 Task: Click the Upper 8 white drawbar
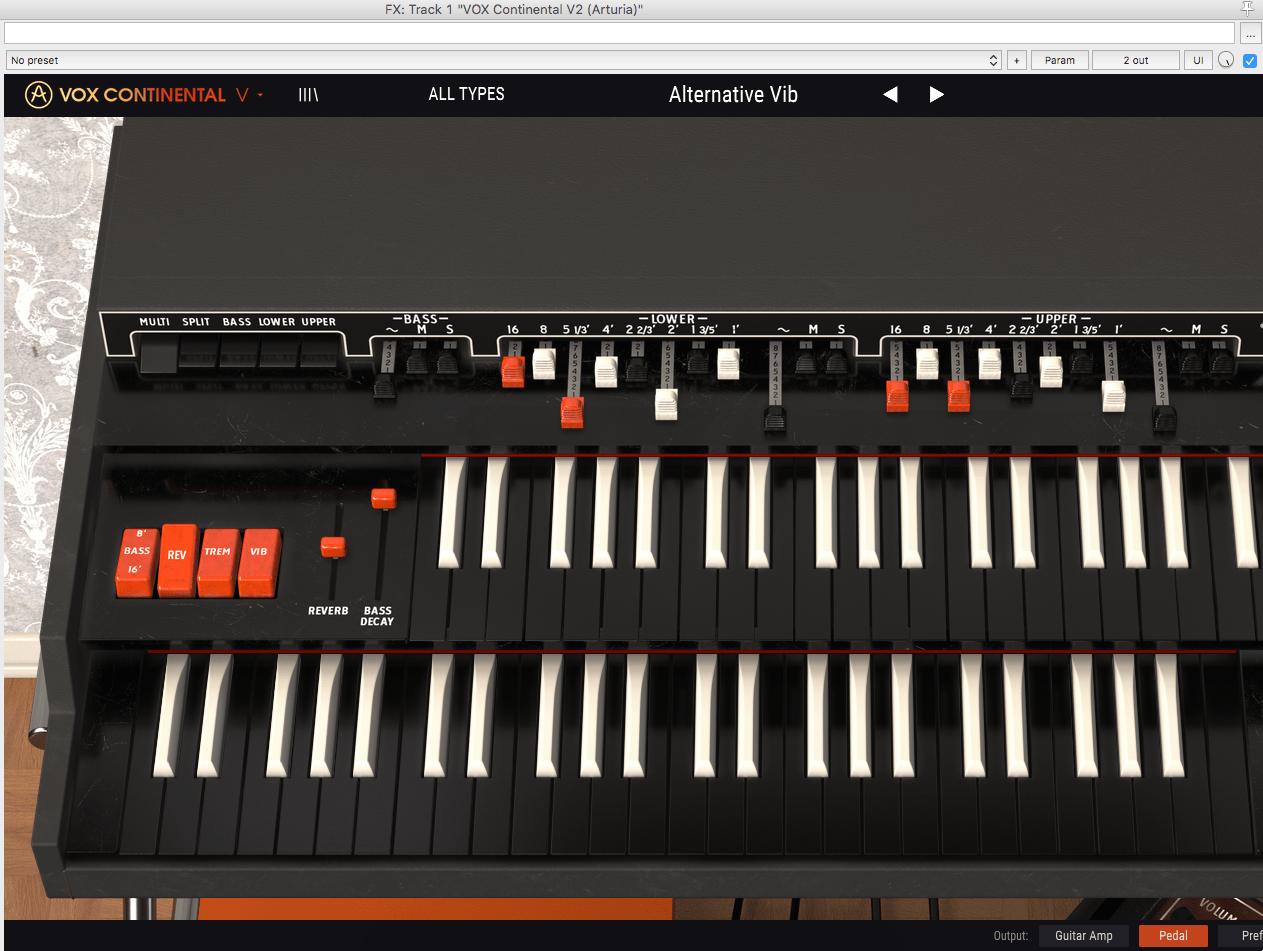pos(927,364)
